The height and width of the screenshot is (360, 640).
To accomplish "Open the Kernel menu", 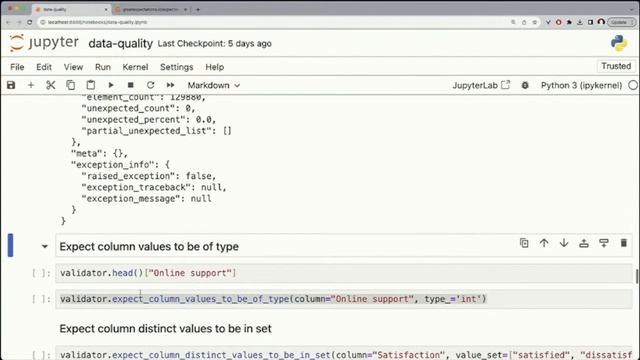I will (x=135, y=67).
